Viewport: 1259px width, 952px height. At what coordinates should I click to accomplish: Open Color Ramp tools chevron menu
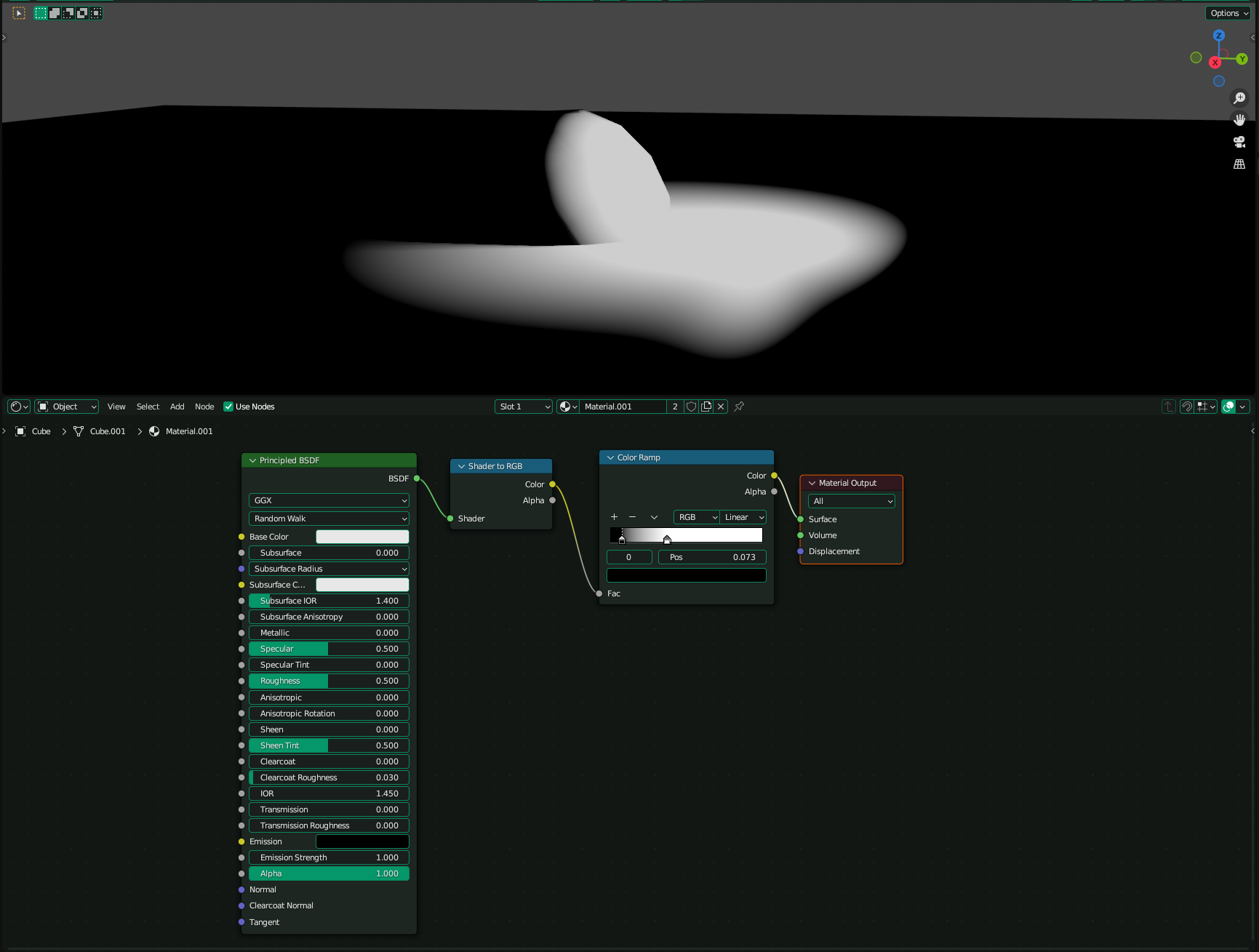(654, 517)
